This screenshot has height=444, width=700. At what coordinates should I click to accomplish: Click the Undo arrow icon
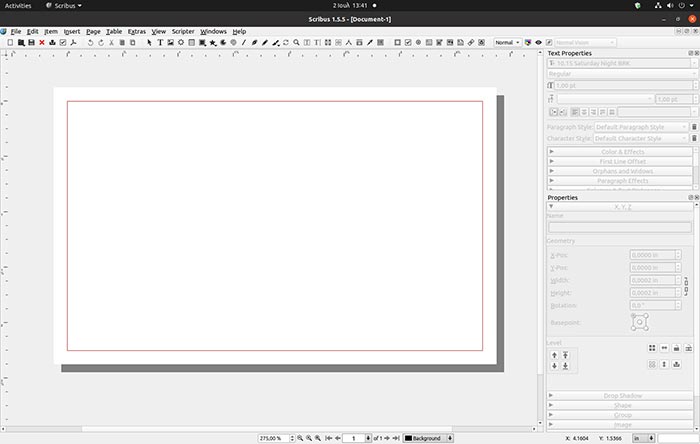click(90, 42)
